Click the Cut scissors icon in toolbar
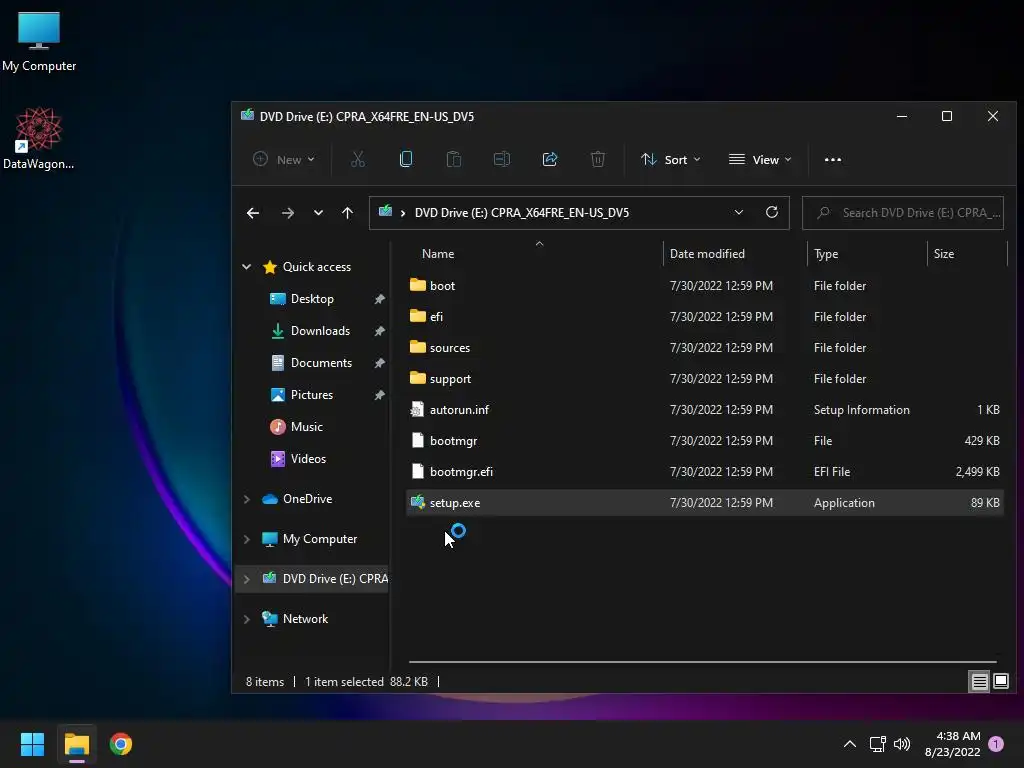This screenshot has width=1024, height=768. pyautogui.click(x=358, y=159)
